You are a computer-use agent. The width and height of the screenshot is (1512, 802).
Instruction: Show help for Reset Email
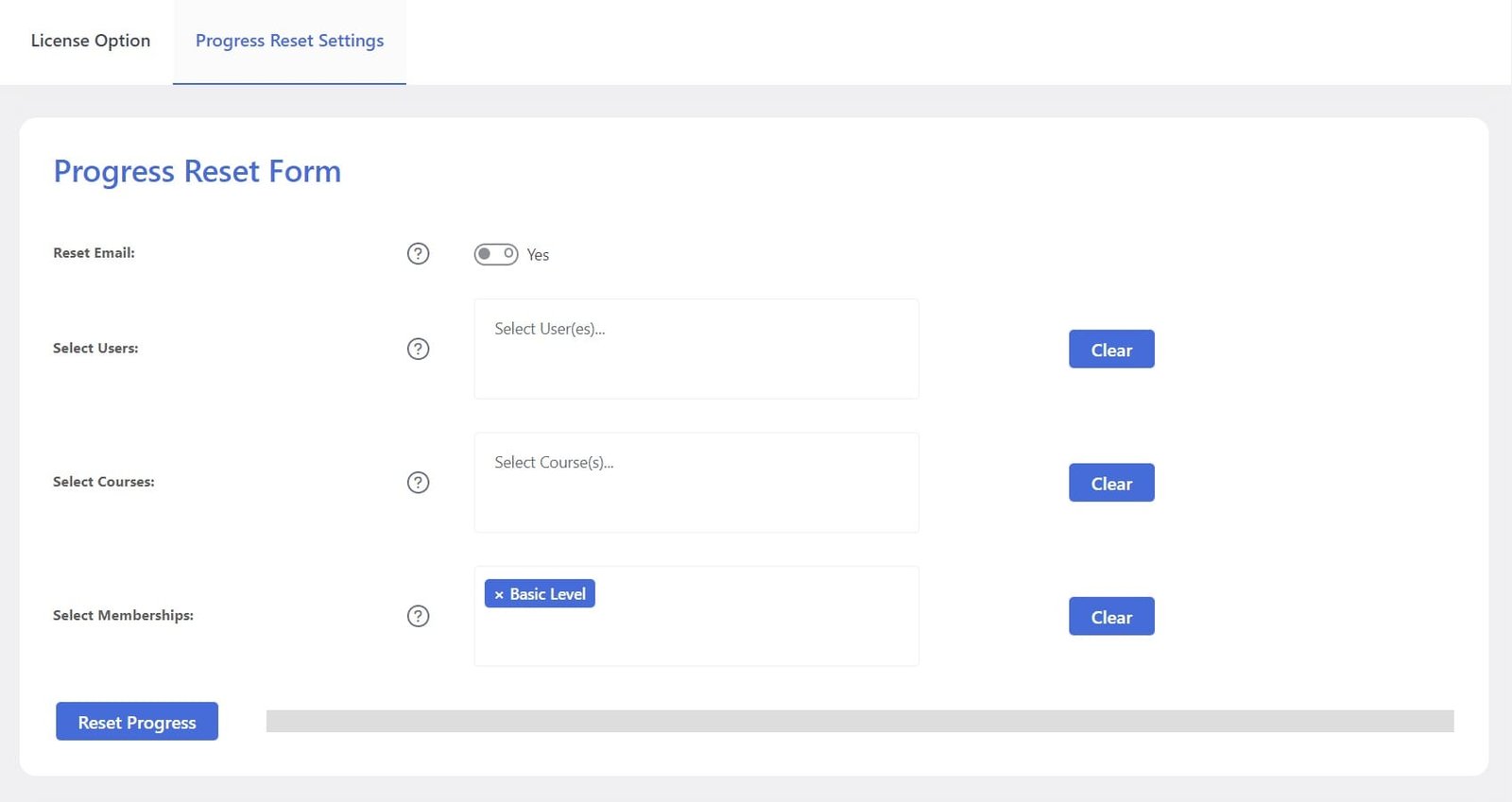tap(418, 253)
